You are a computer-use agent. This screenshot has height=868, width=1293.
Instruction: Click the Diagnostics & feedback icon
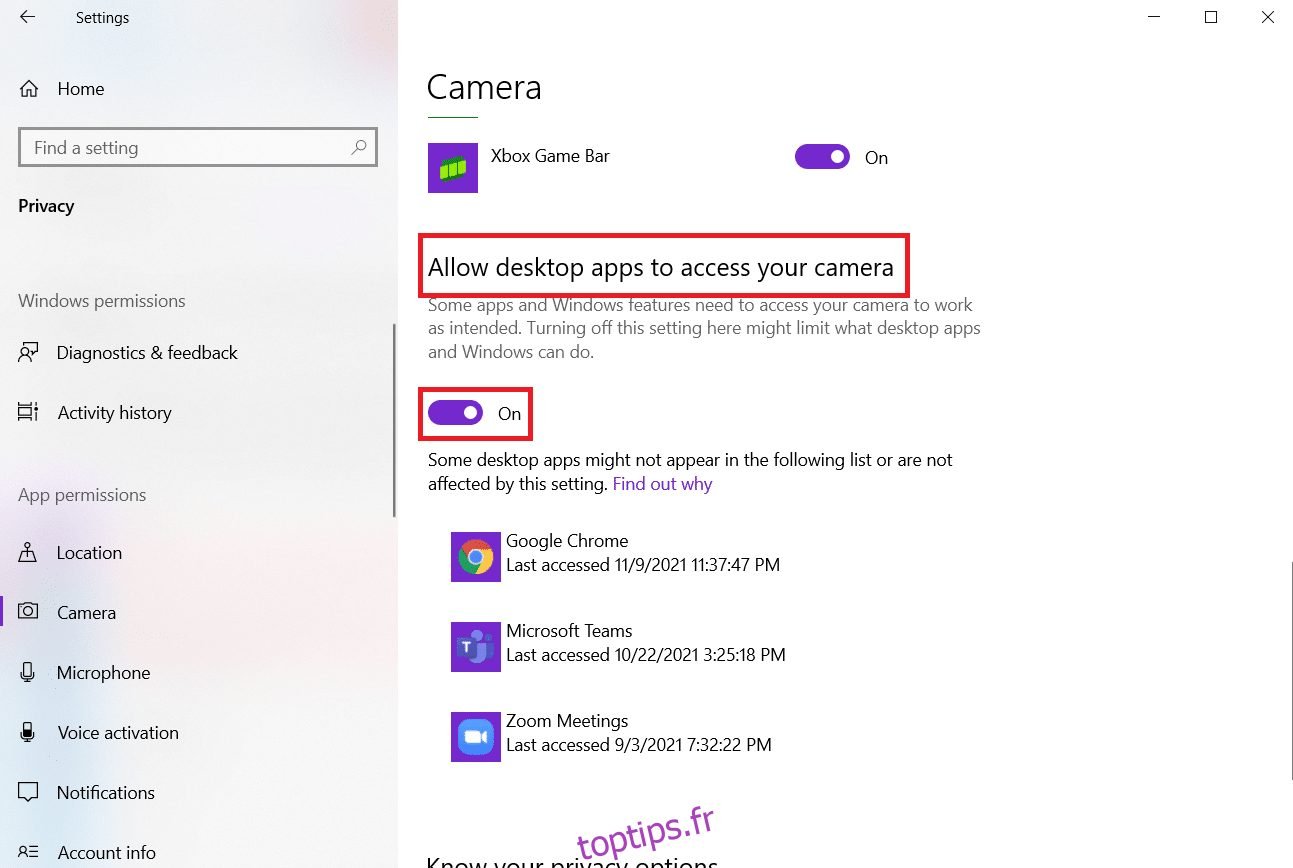[x=28, y=352]
